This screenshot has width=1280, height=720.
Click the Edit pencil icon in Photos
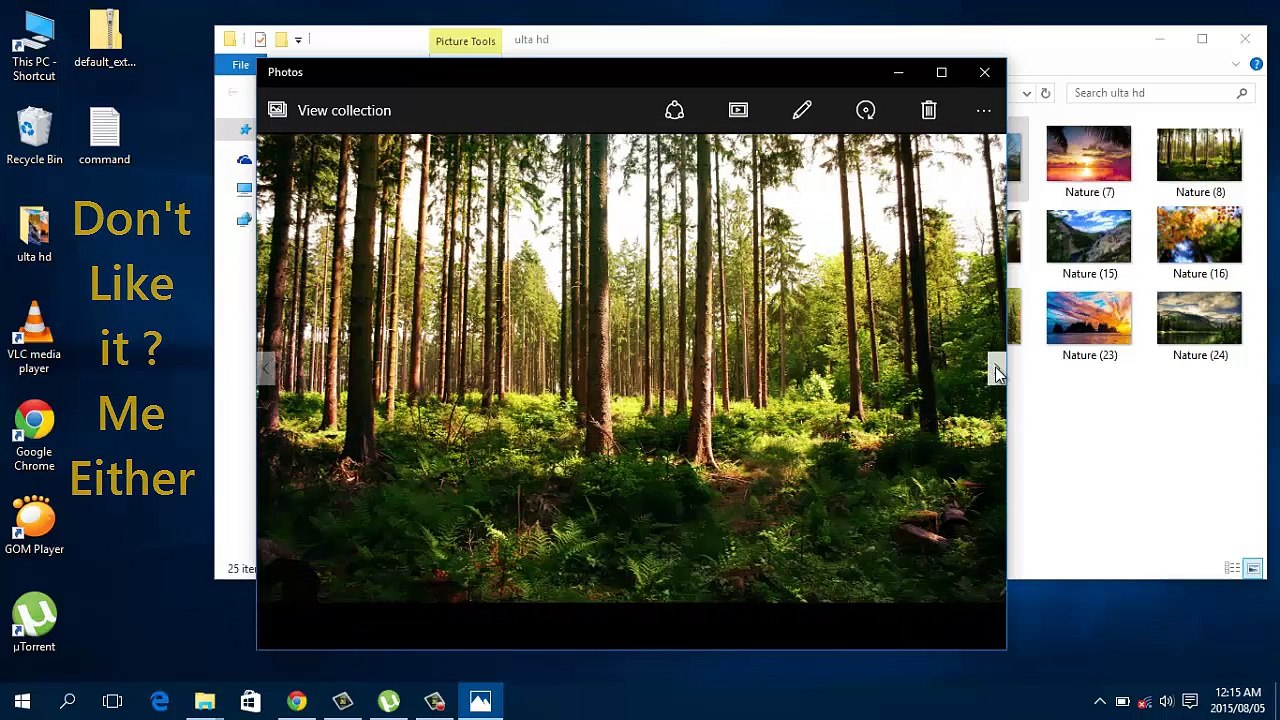click(x=802, y=110)
